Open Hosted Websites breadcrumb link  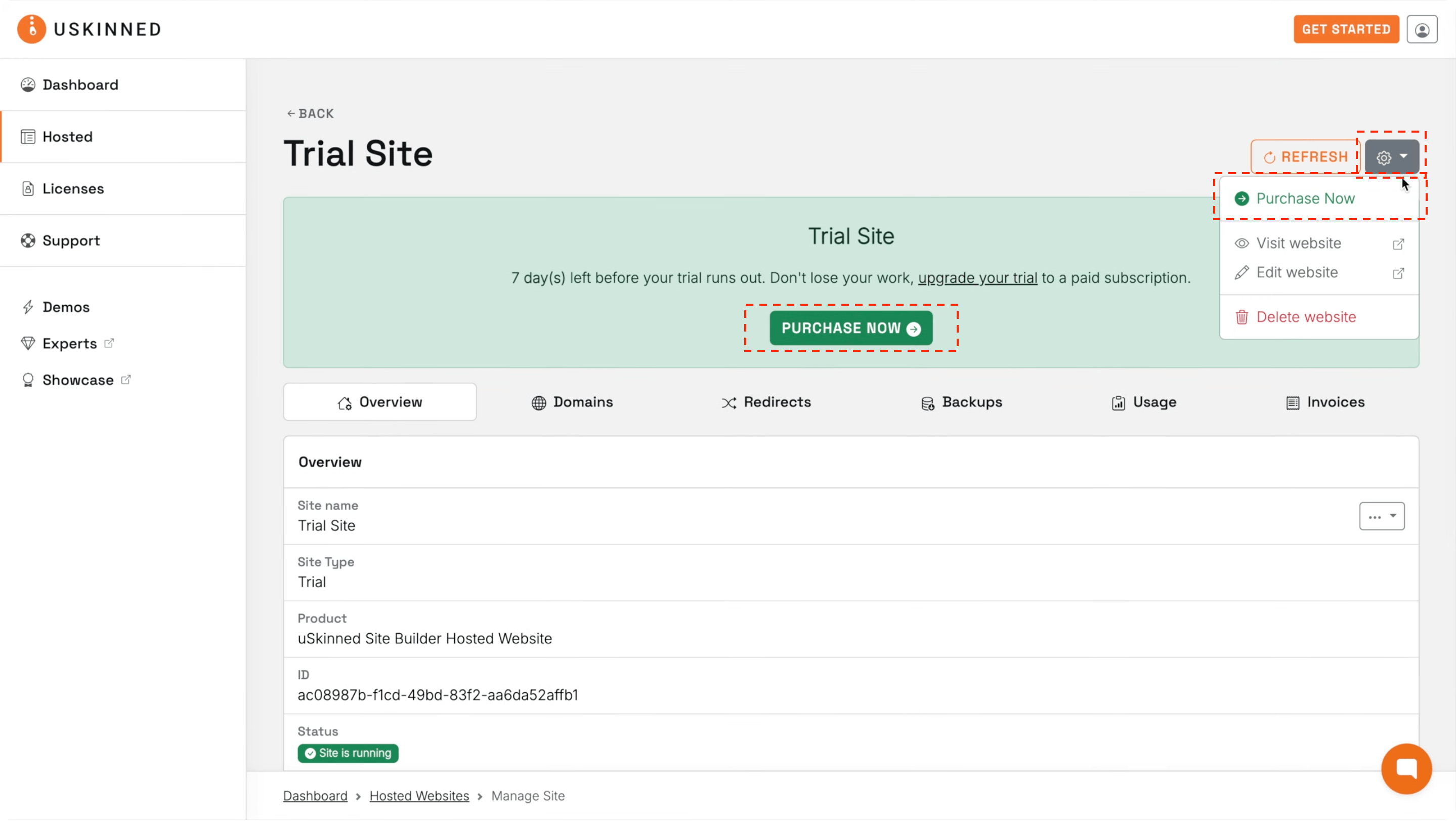pos(419,796)
